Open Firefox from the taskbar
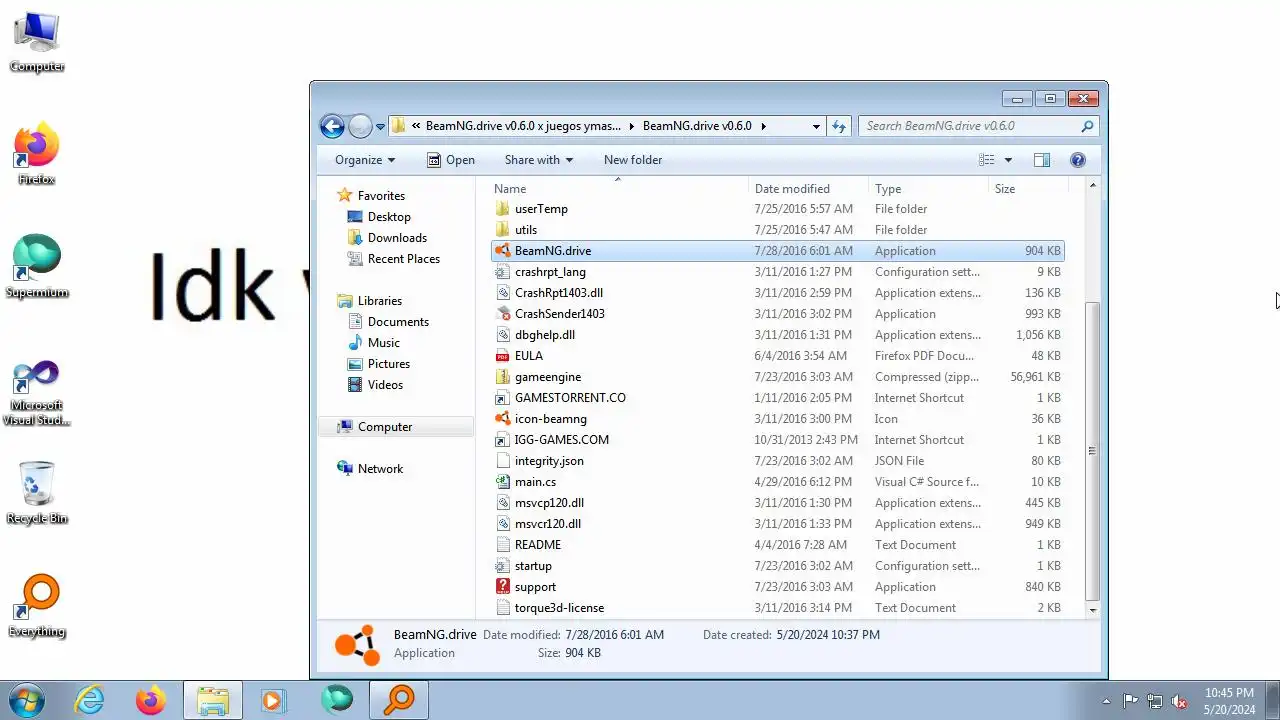Screen dimensions: 1280x720 (x=151, y=700)
